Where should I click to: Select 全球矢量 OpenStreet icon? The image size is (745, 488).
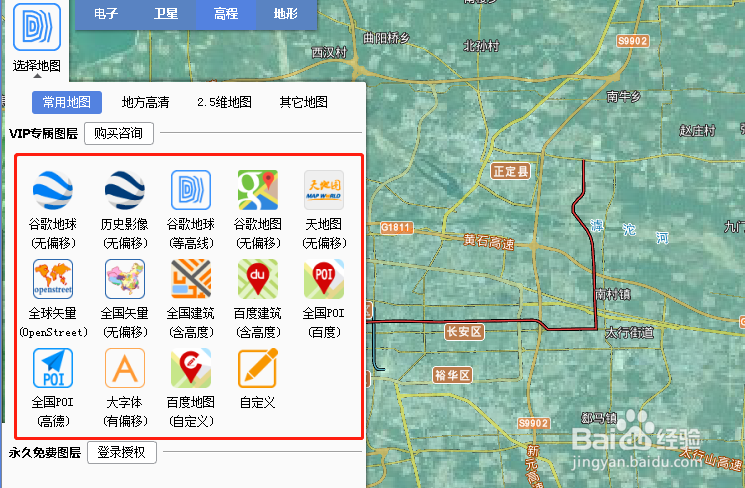[53, 279]
